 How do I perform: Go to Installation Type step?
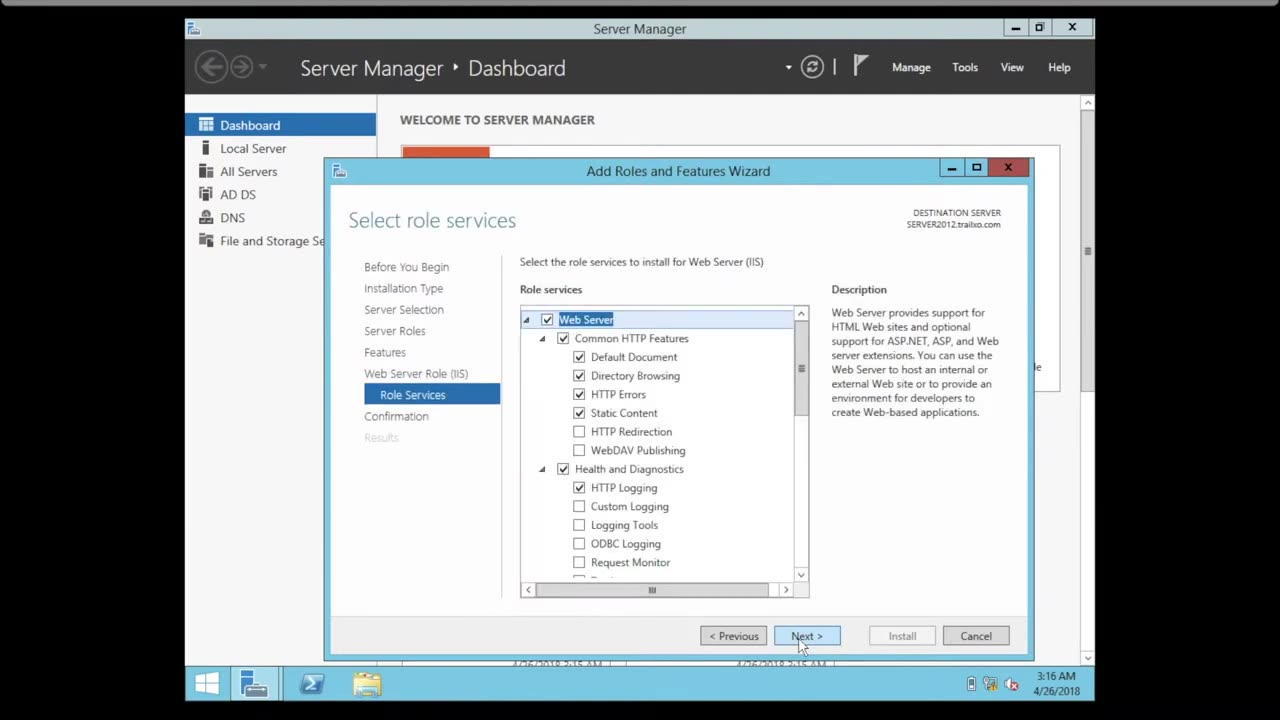tap(403, 288)
